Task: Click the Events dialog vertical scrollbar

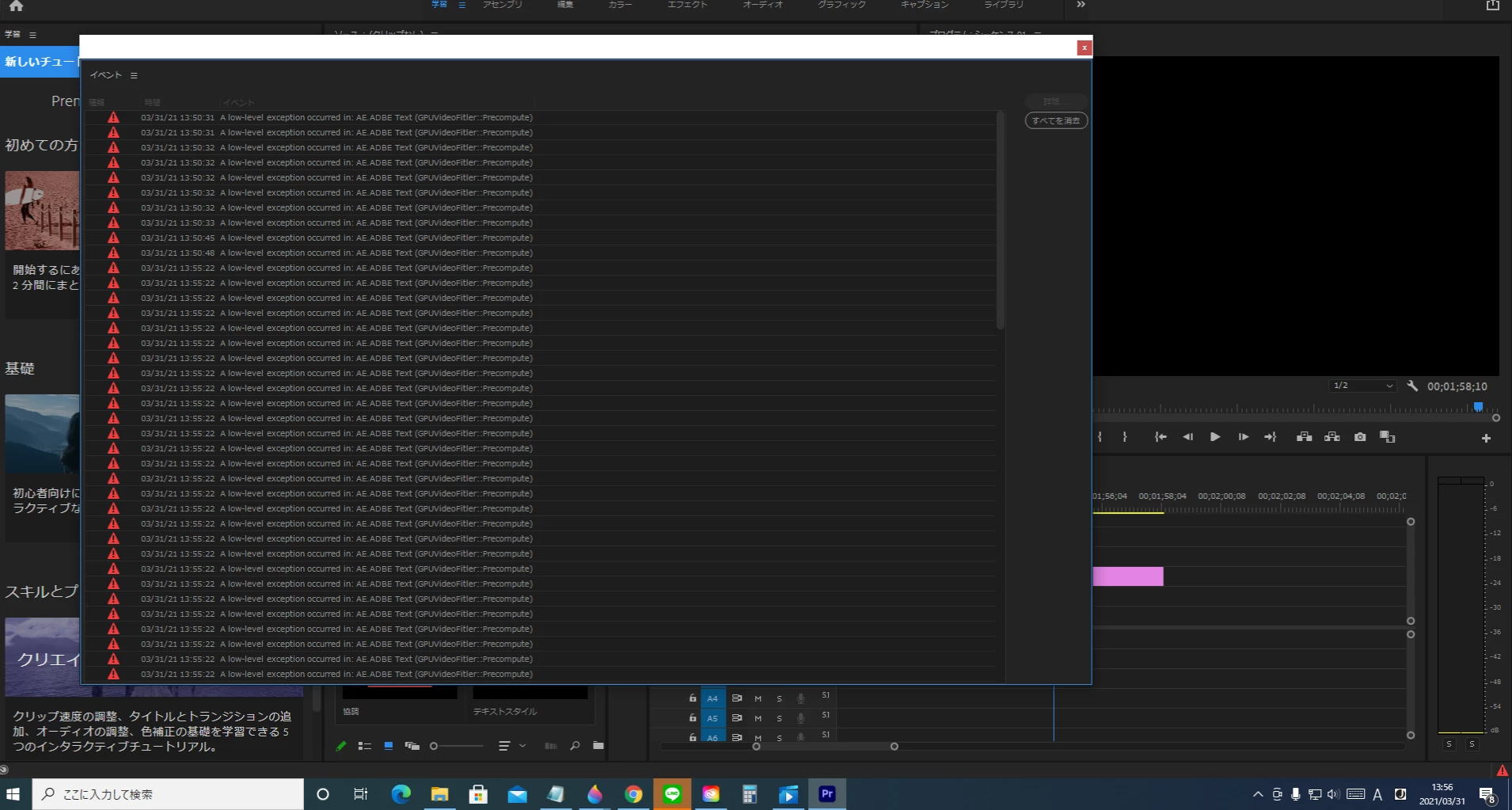Action: coord(1001,220)
